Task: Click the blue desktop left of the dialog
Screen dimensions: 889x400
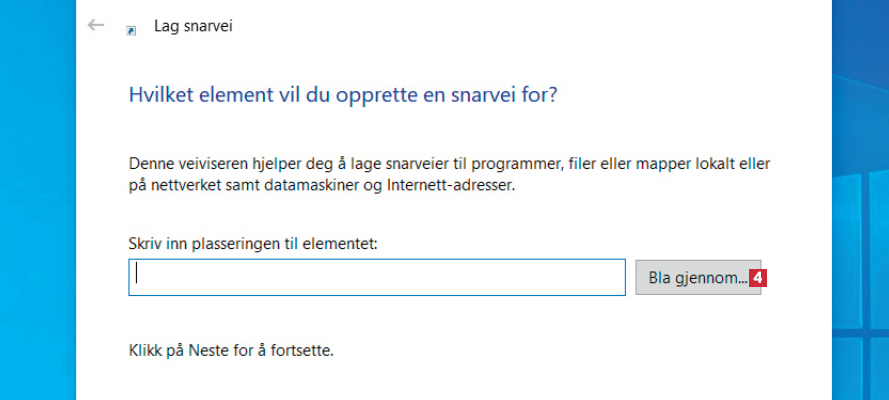Action: pos(37,200)
